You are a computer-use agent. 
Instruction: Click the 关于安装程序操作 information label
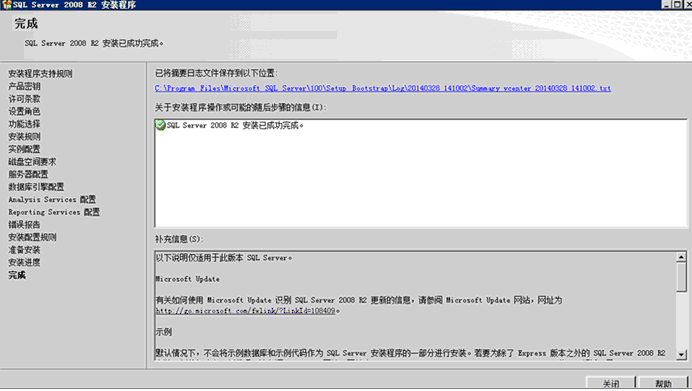click(x=241, y=107)
